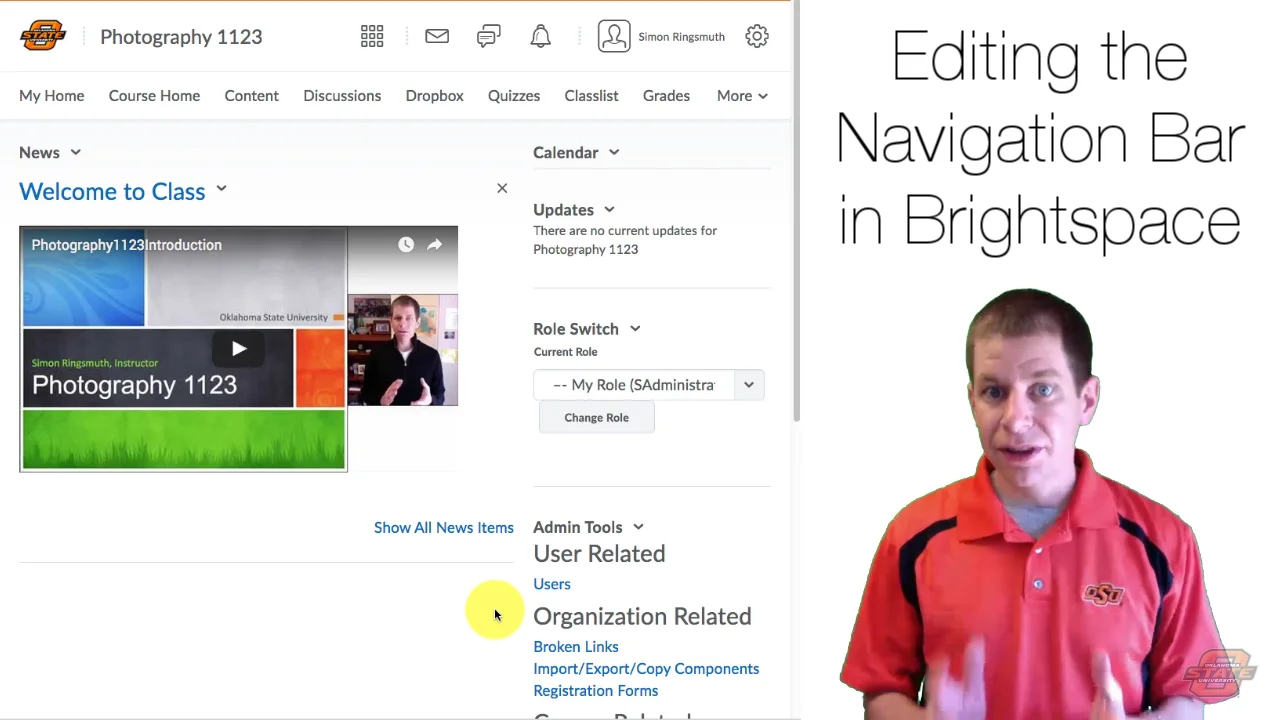Click the video title Photography1123Introduction

point(127,245)
